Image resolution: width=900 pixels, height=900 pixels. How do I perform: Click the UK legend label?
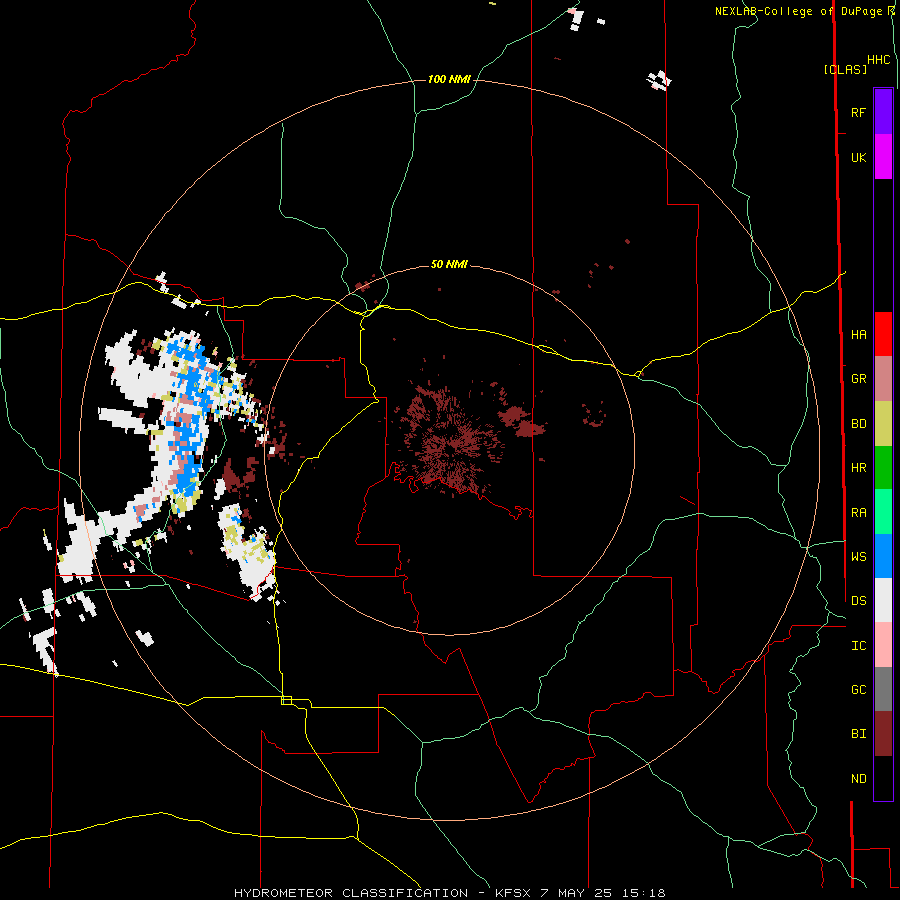click(858, 158)
